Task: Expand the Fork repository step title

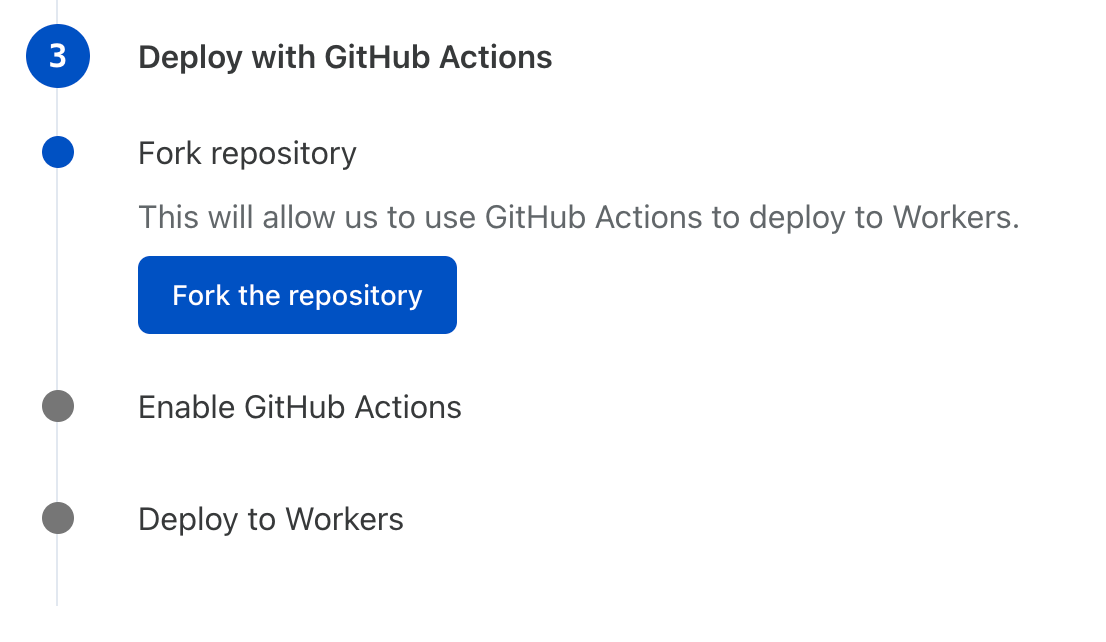Action: pyautogui.click(x=248, y=154)
